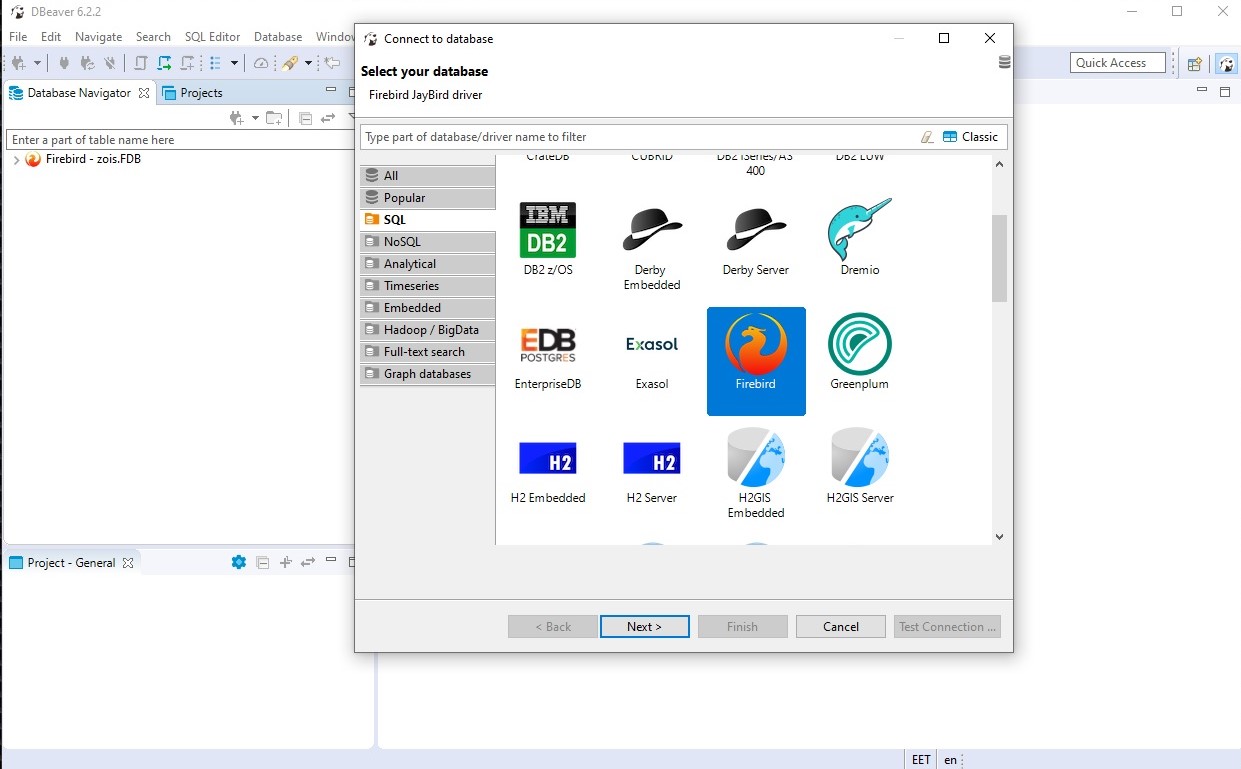Open dropdown arrow next to pen icon
Screen dimensions: 1241x769
(x=308, y=63)
